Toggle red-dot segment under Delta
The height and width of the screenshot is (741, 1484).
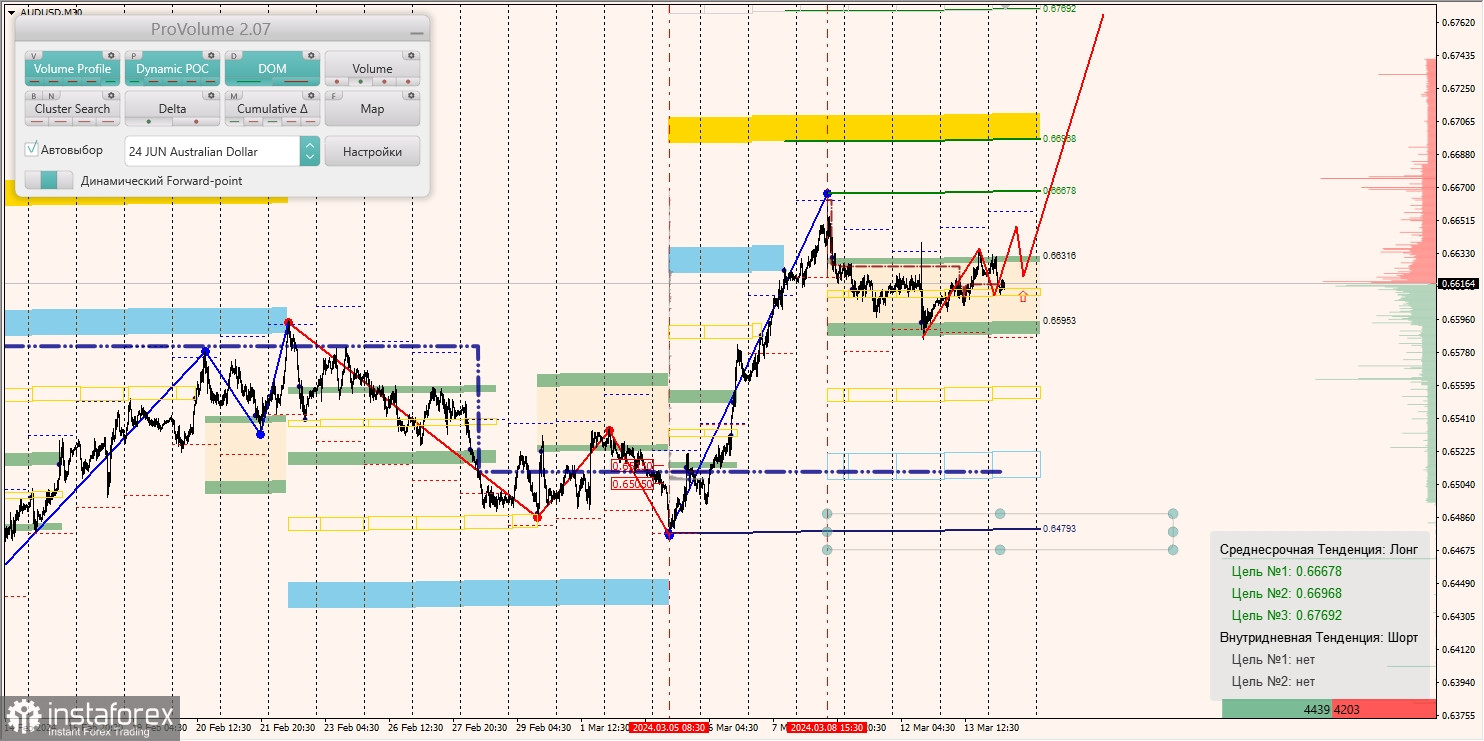click(x=196, y=122)
